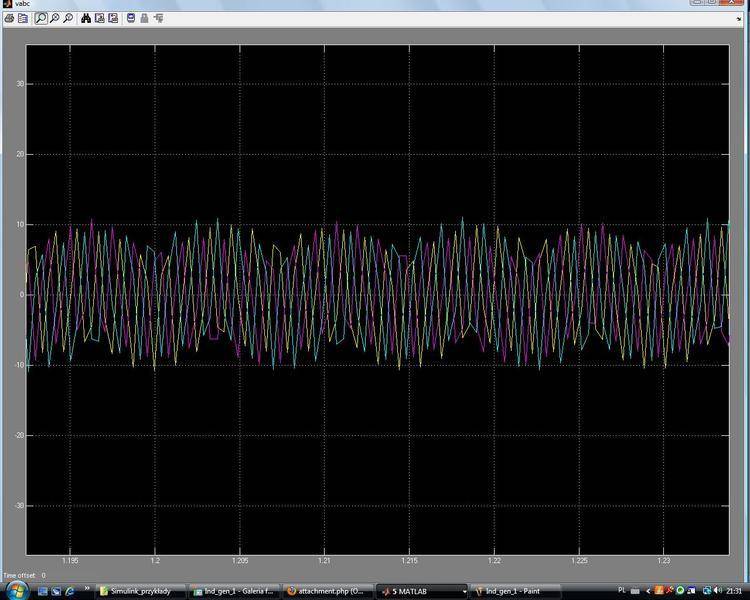Switch to attachment.php Firefox window
The width and height of the screenshot is (750, 600).
click(327, 591)
